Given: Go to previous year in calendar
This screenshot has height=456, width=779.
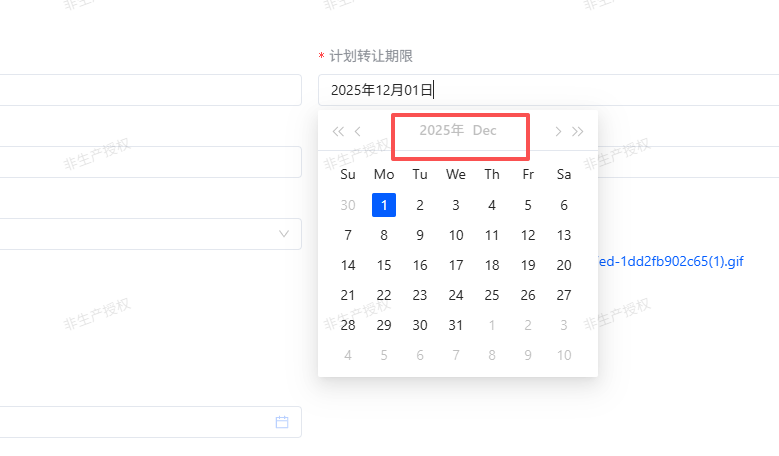Looking at the screenshot, I should (x=337, y=131).
